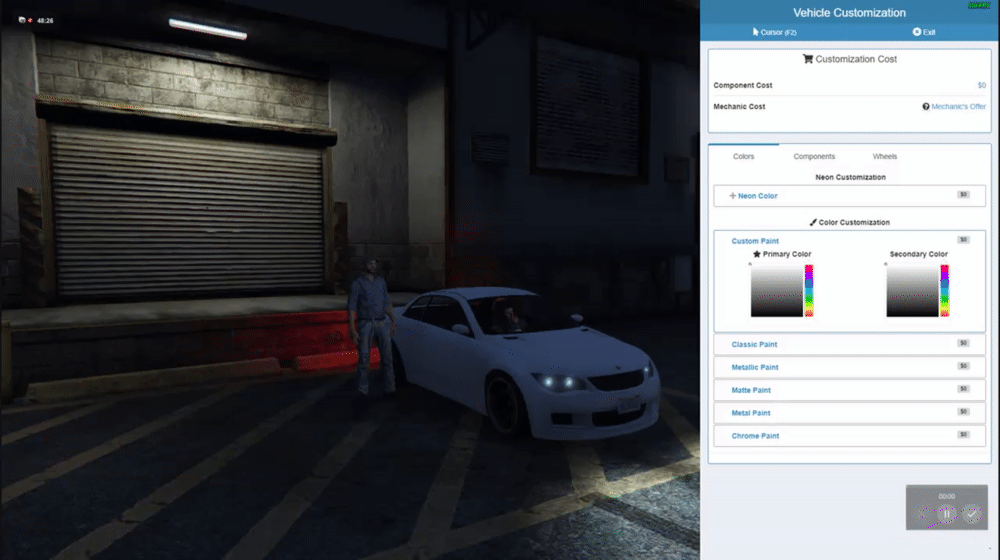Click the paintbrush icon beside Color Customization
Viewport: 1000px width, 560px height.
[813, 223]
